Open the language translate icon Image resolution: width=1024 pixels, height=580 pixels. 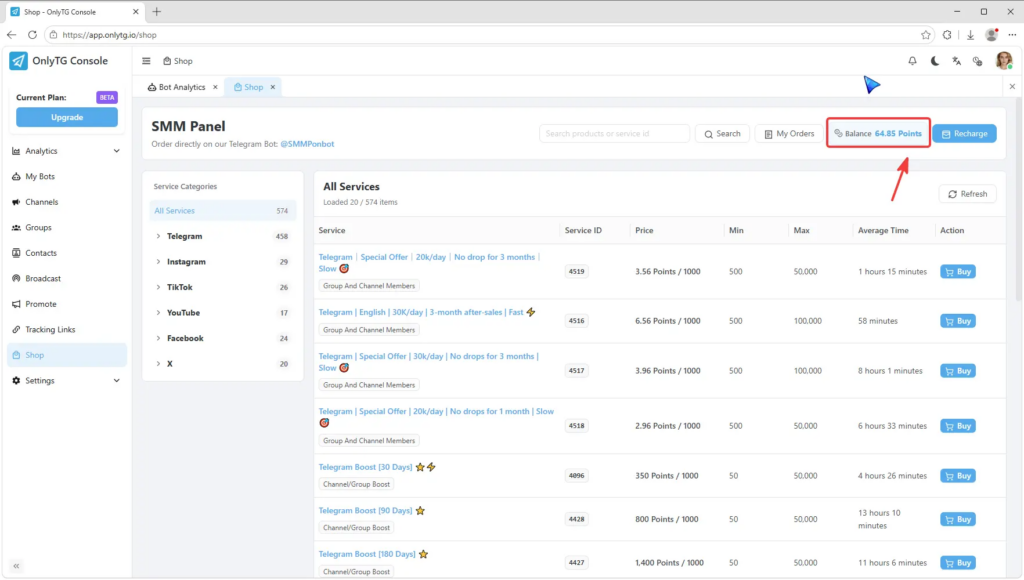(x=956, y=61)
